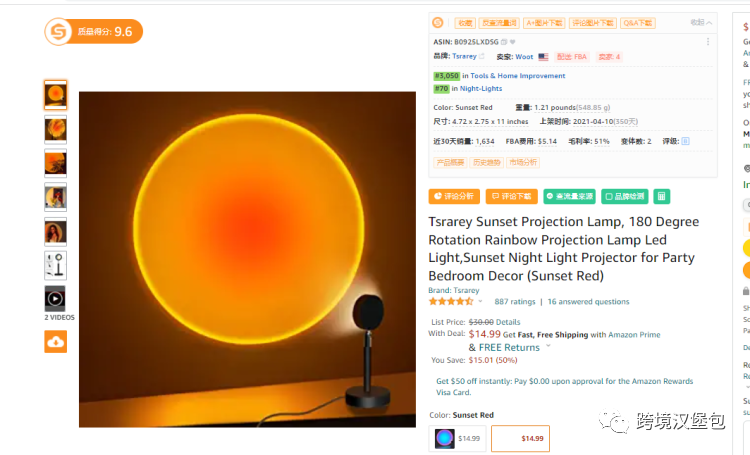Expand the FREE Returns chevron

tap(548, 346)
